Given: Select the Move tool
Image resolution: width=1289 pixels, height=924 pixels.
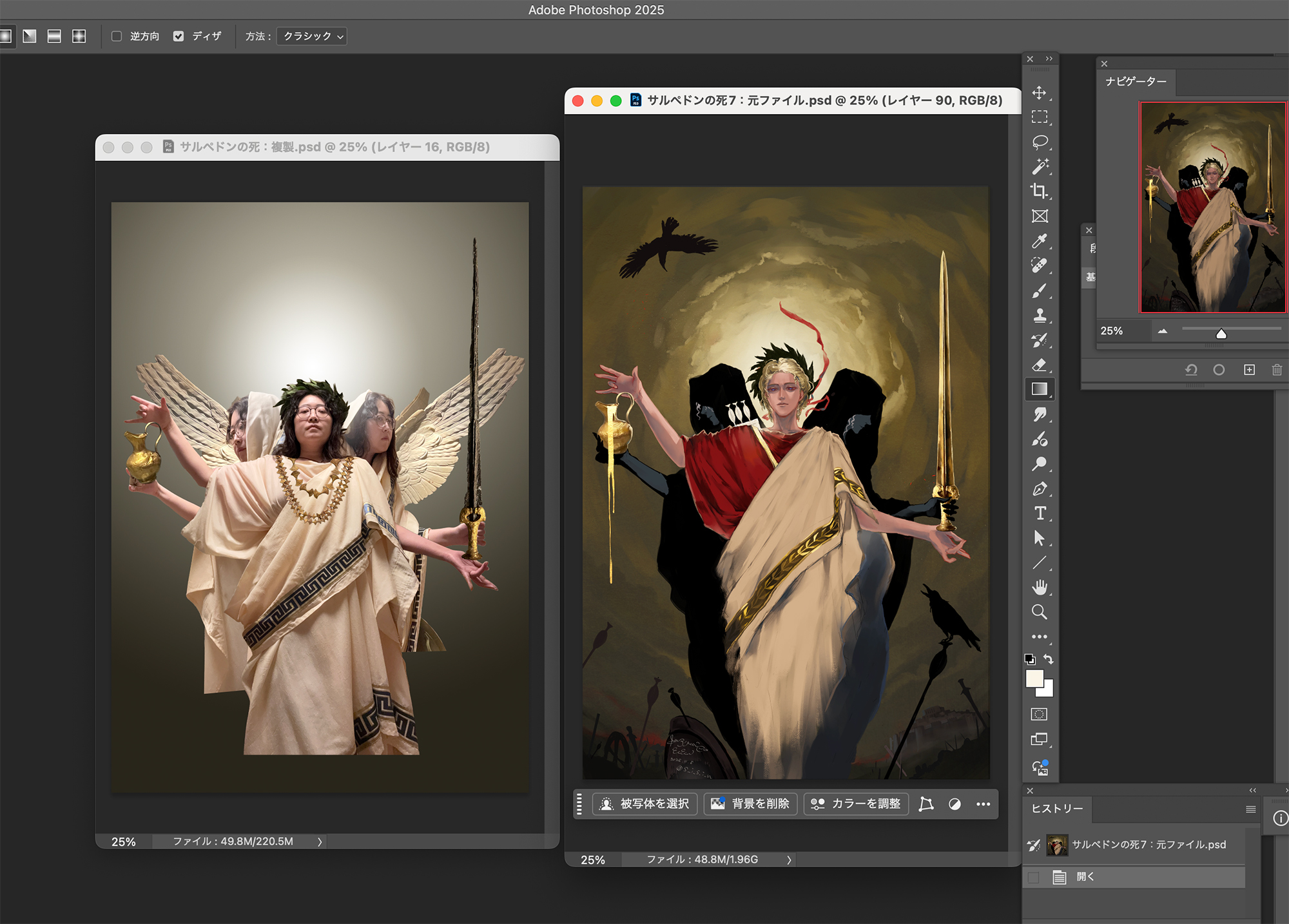Looking at the screenshot, I should (x=1039, y=93).
